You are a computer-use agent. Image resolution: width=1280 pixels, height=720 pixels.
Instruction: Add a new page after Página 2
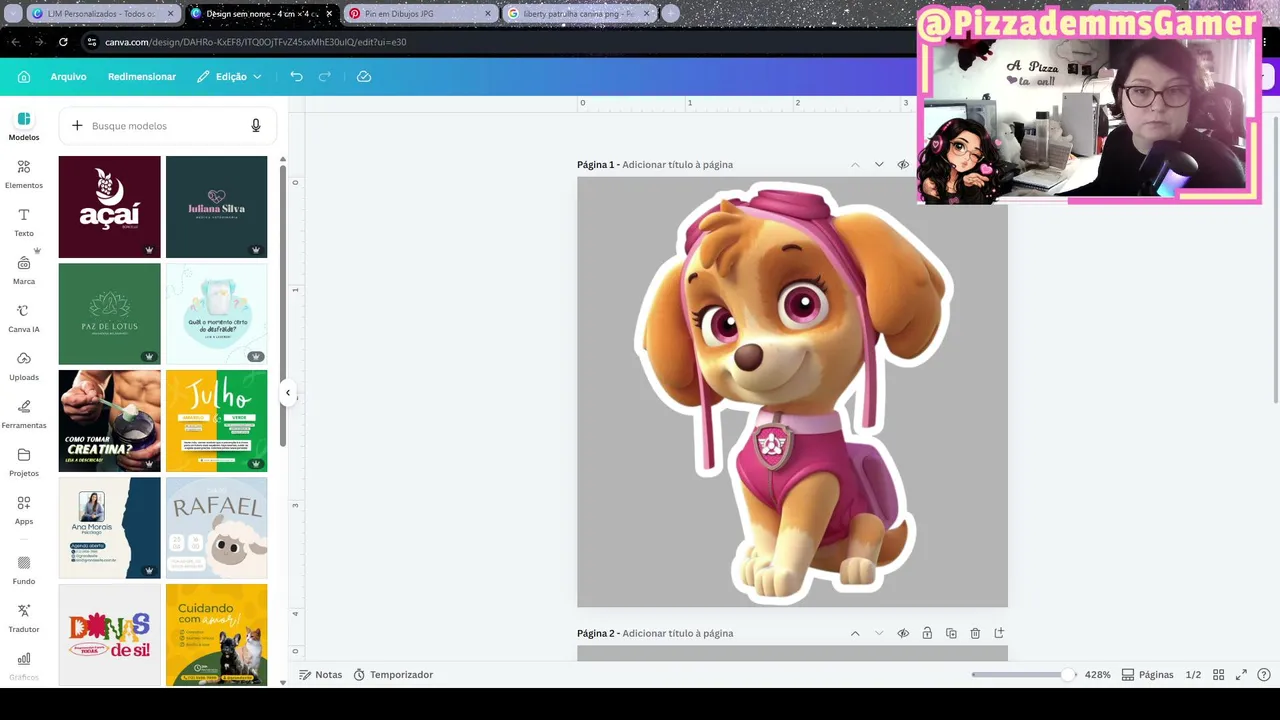point(999,634)
